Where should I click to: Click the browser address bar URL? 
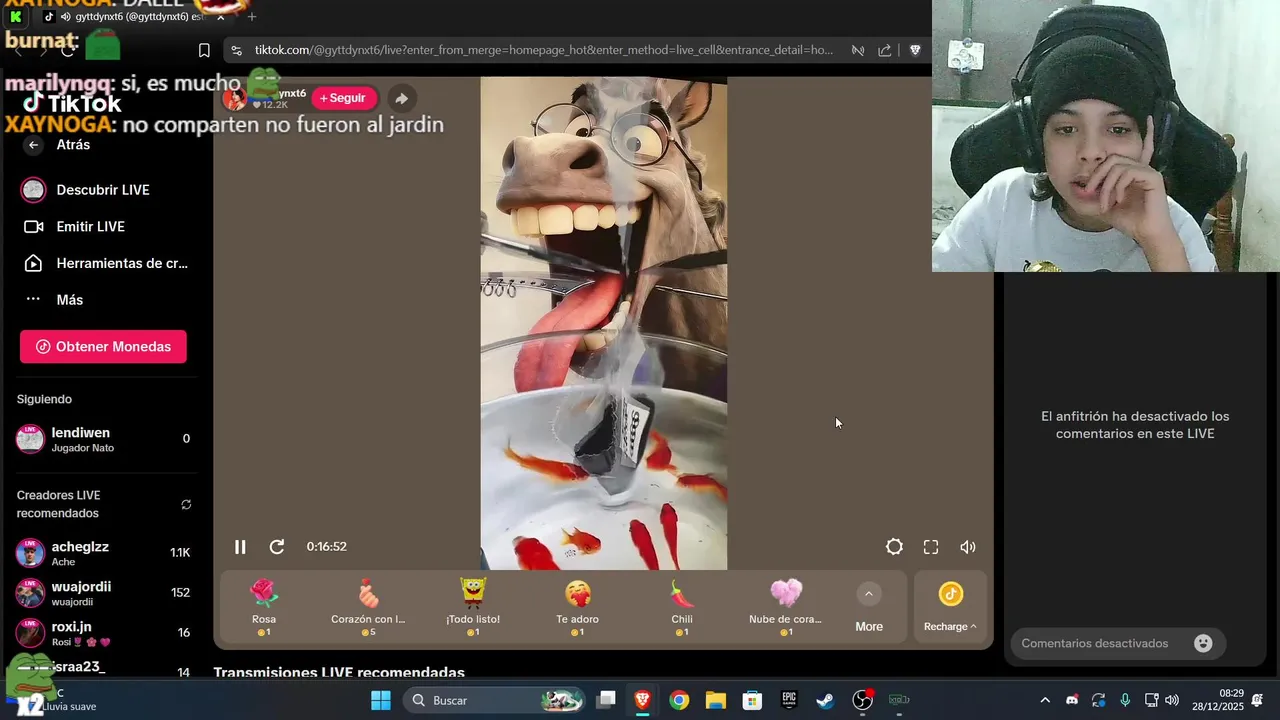(x=543, y=50)
